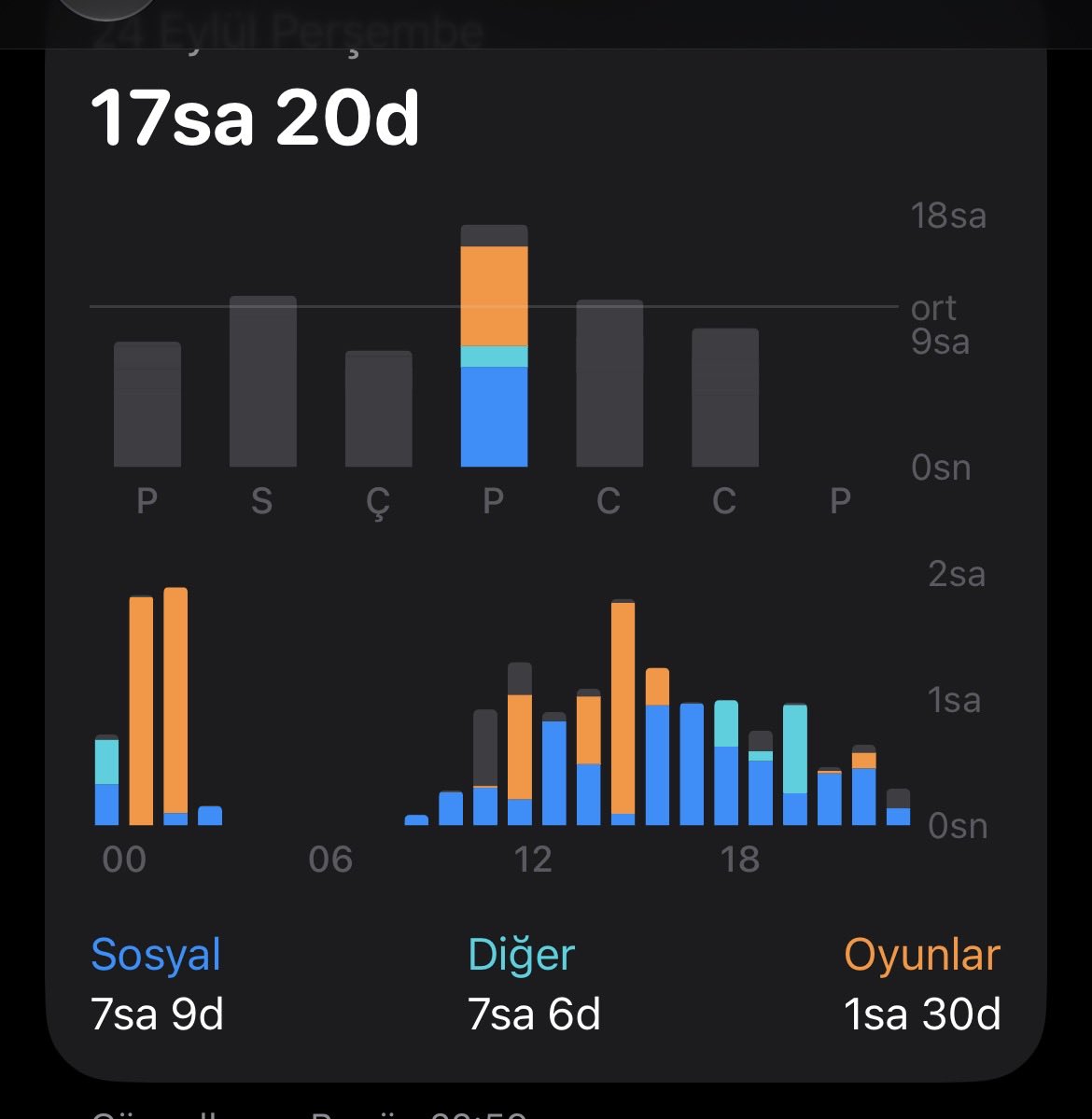The width and height of the screenshot is (1092, 1119).
Task: Tap the orange games segment of Thursday bar
Action: [x=494, y=296]
